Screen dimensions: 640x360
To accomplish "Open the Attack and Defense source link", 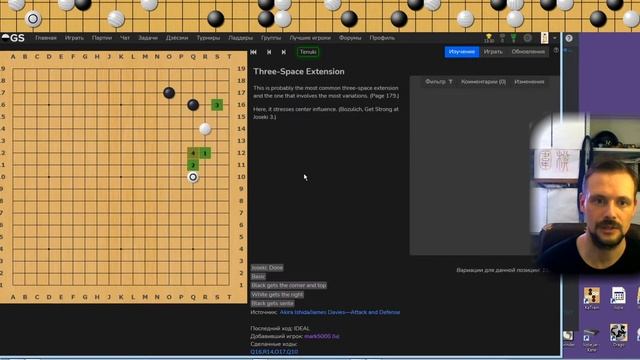I will point(340,312).
